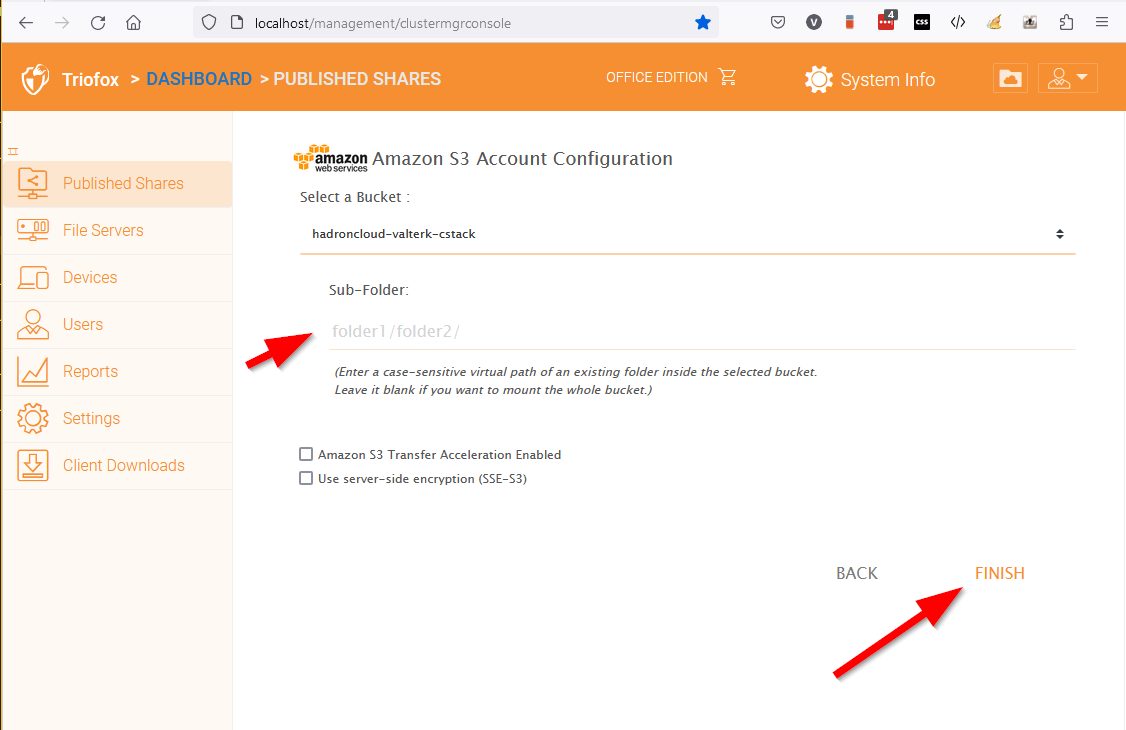Image resolution: width=1126 pixels, height=730 pixels.
Task: Open the browser hamburger menu
Action: [x=1102, y=23]
